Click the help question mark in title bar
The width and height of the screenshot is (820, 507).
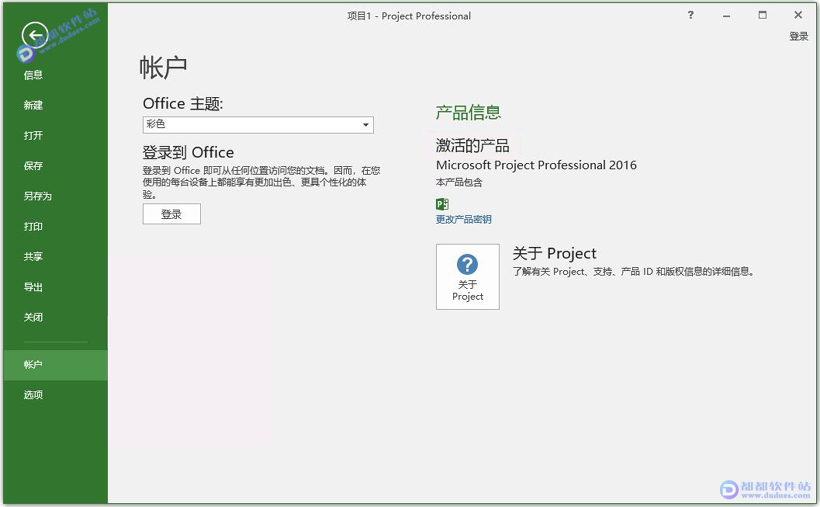tap(690, 15)
